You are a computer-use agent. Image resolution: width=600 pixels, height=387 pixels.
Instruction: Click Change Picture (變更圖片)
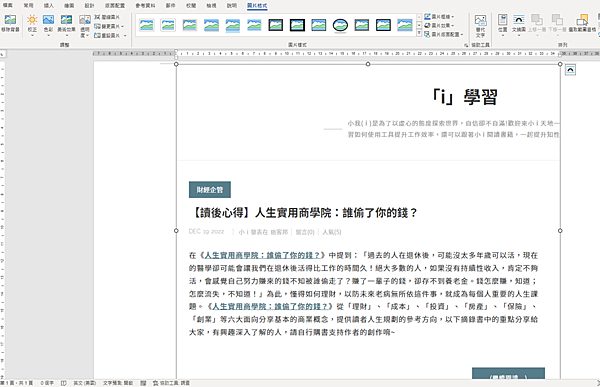(109, 26)
